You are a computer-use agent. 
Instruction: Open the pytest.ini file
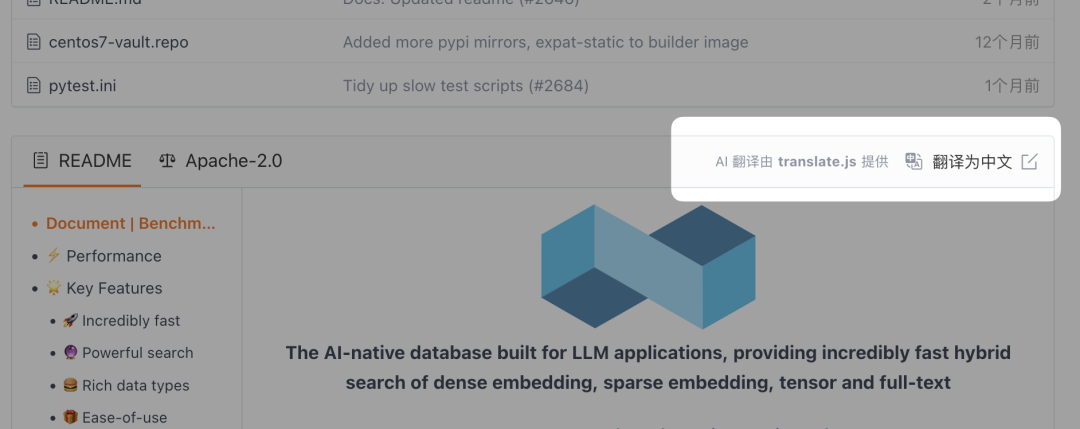[x=82, y=86]
